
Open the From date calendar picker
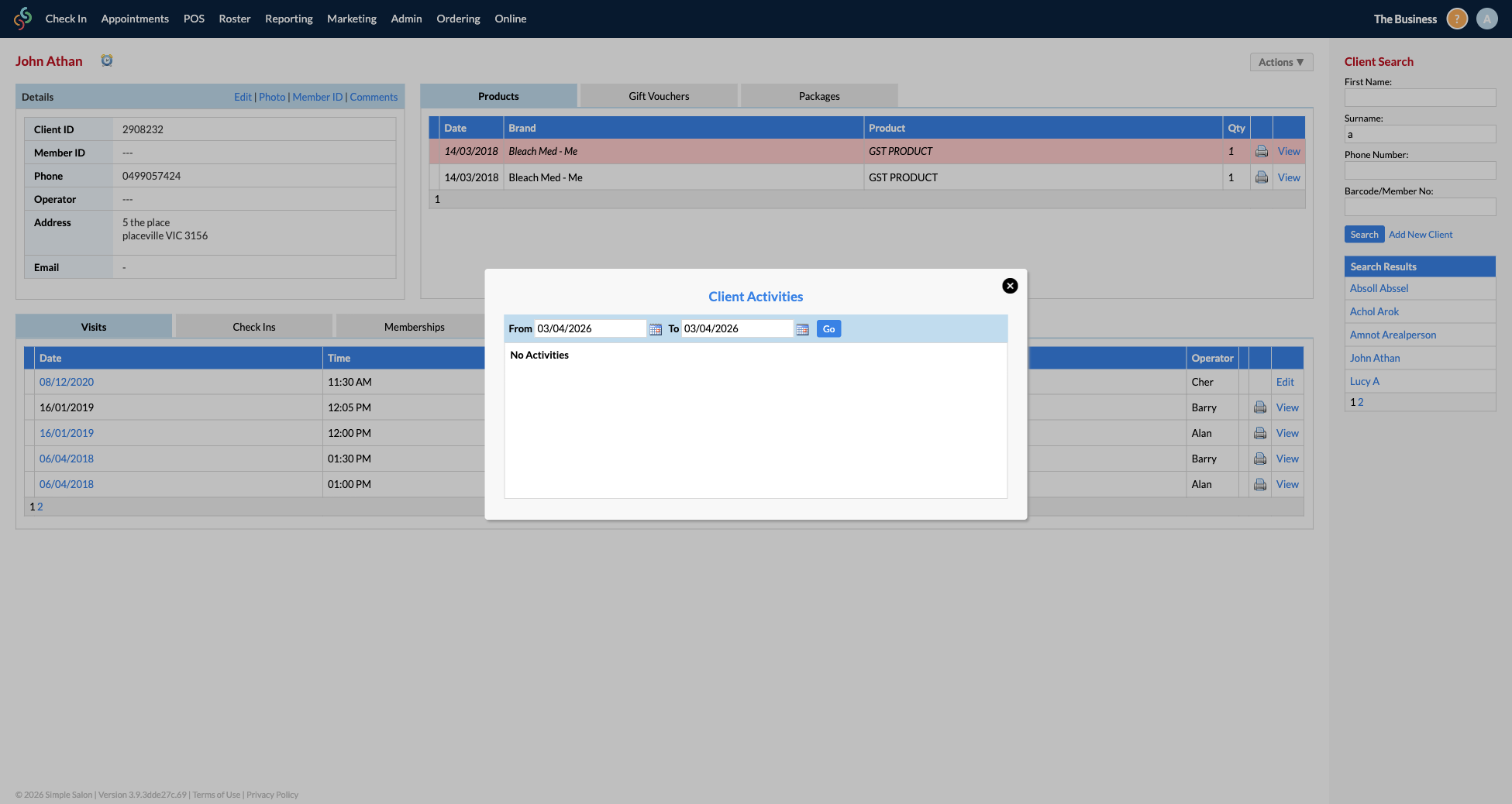655,328
